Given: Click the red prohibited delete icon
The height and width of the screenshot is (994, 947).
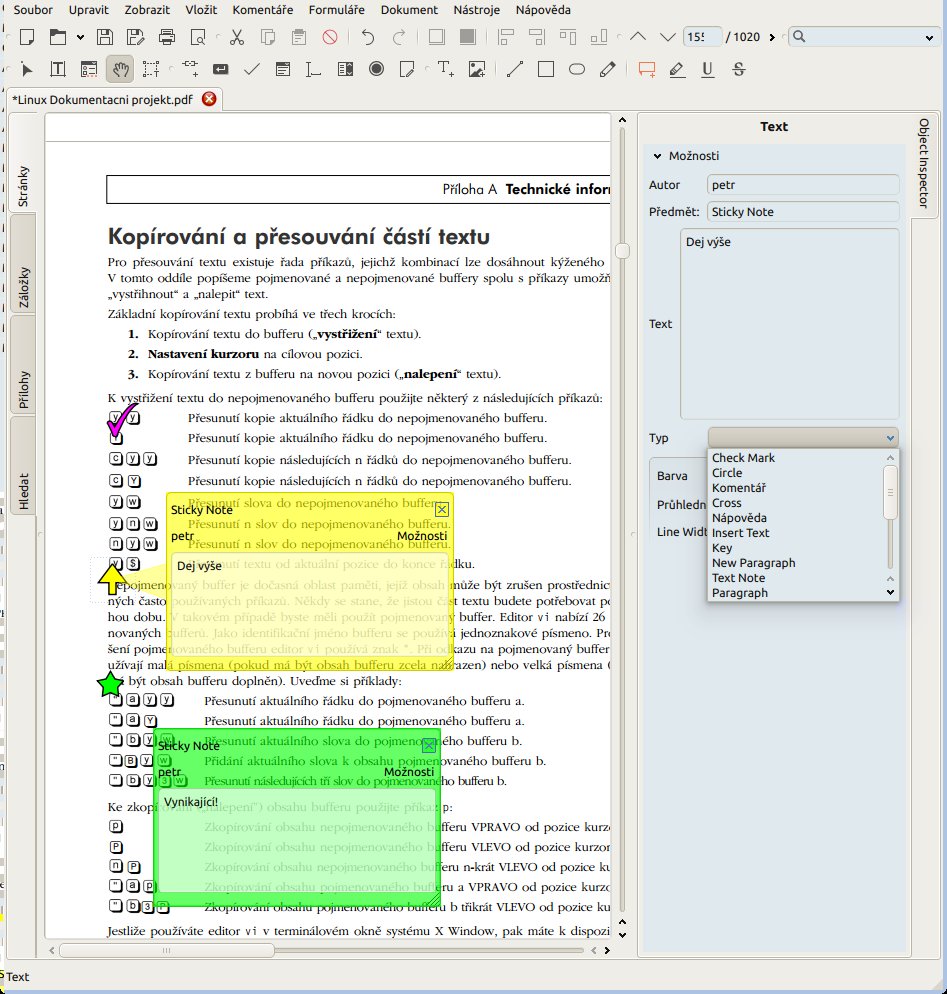Looking at the screenshot, I should click(x=330, y=37).
